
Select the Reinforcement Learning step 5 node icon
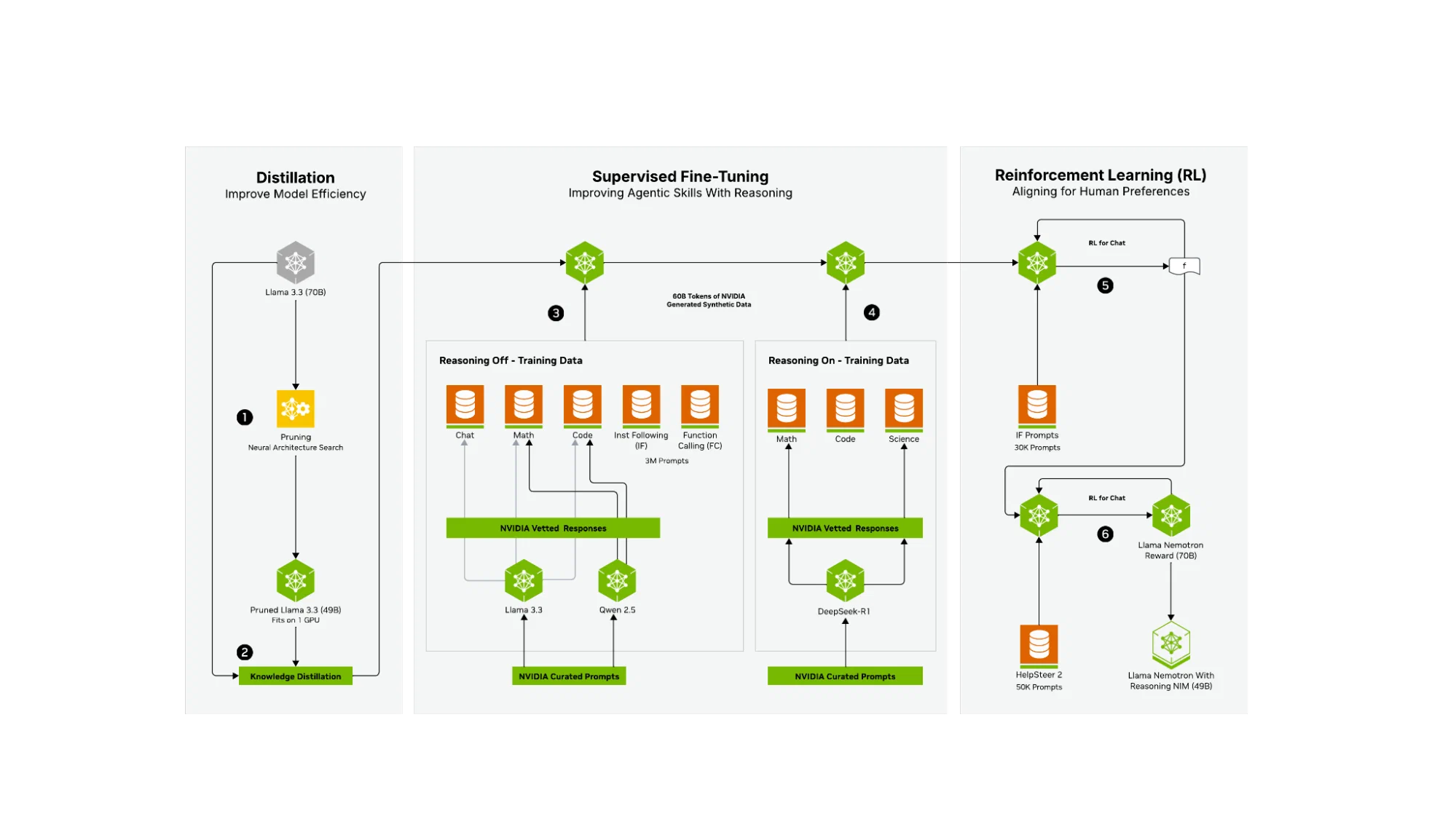(1037, 261)
